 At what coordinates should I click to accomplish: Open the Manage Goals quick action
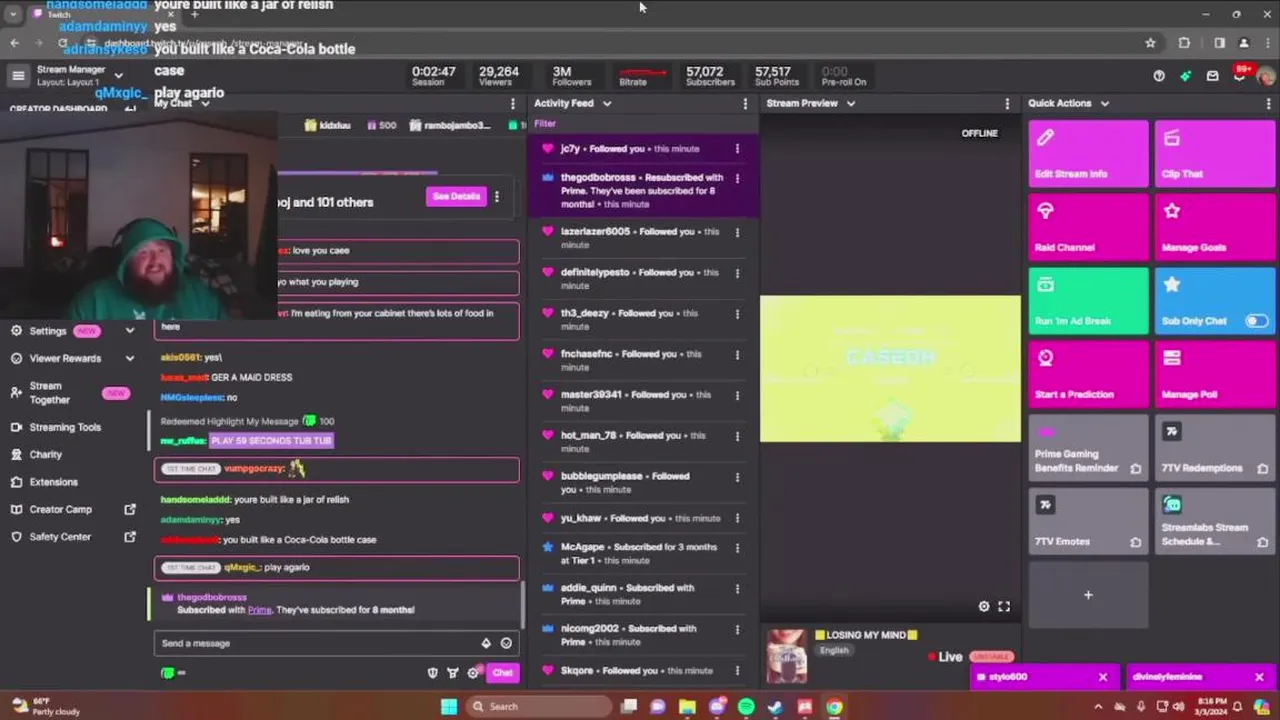click(x=1215, y=227)
